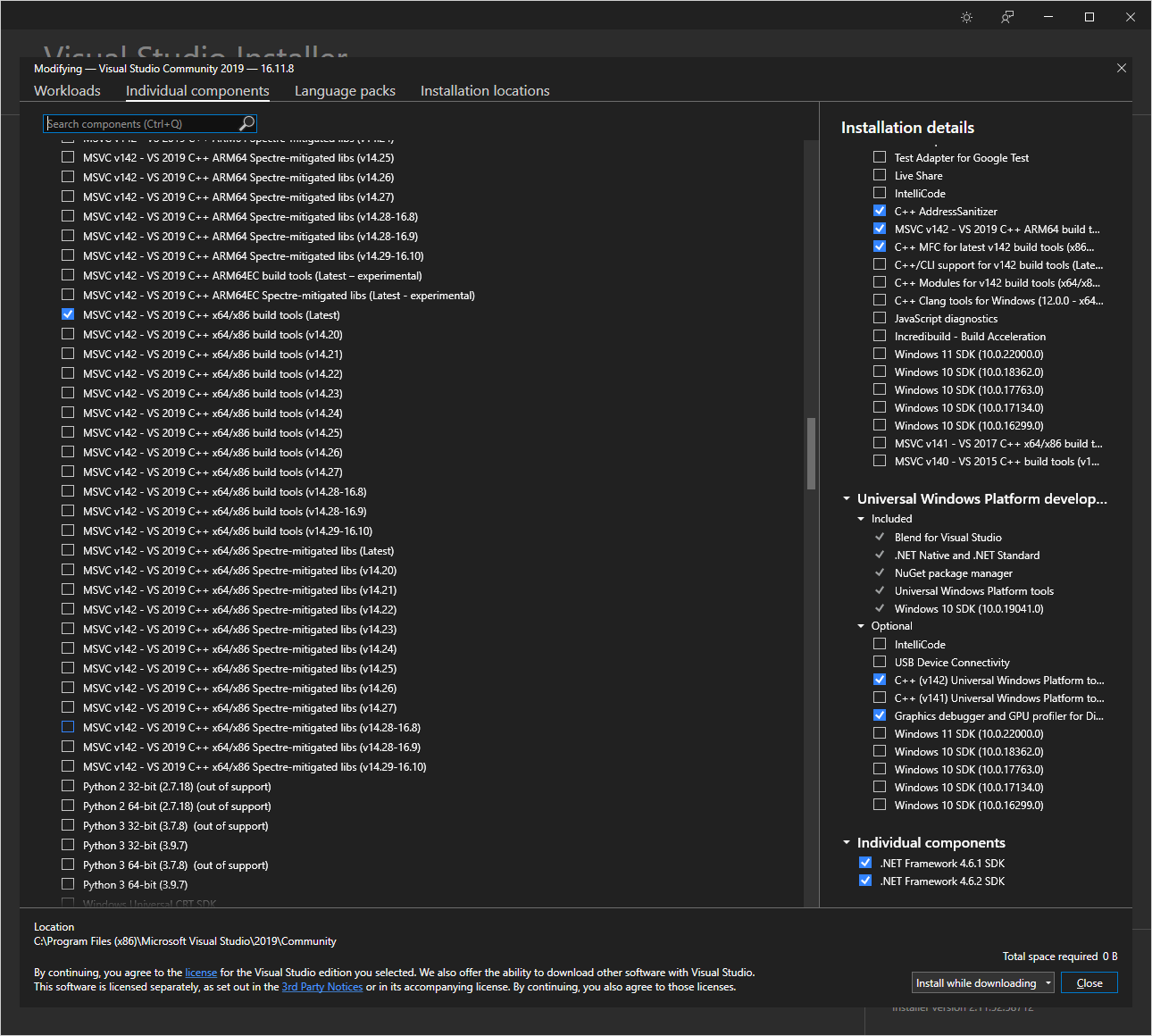The height and width of the screenshot is (1036, 1152).
Task: Check Python 2 32-bit (2.7.18) checkbox
Action: click(x=68, y=786)
